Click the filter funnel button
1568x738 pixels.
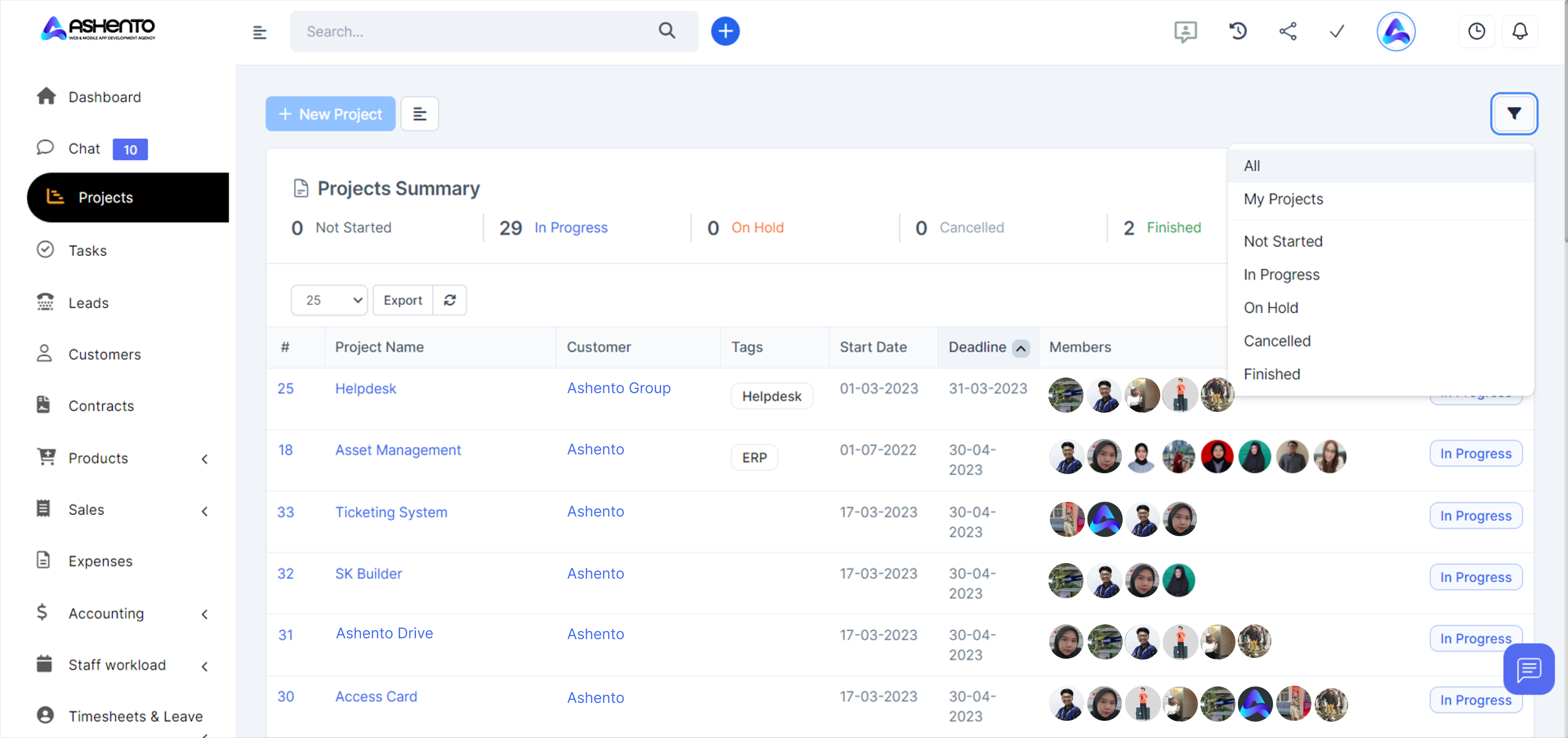point(1514,113)
